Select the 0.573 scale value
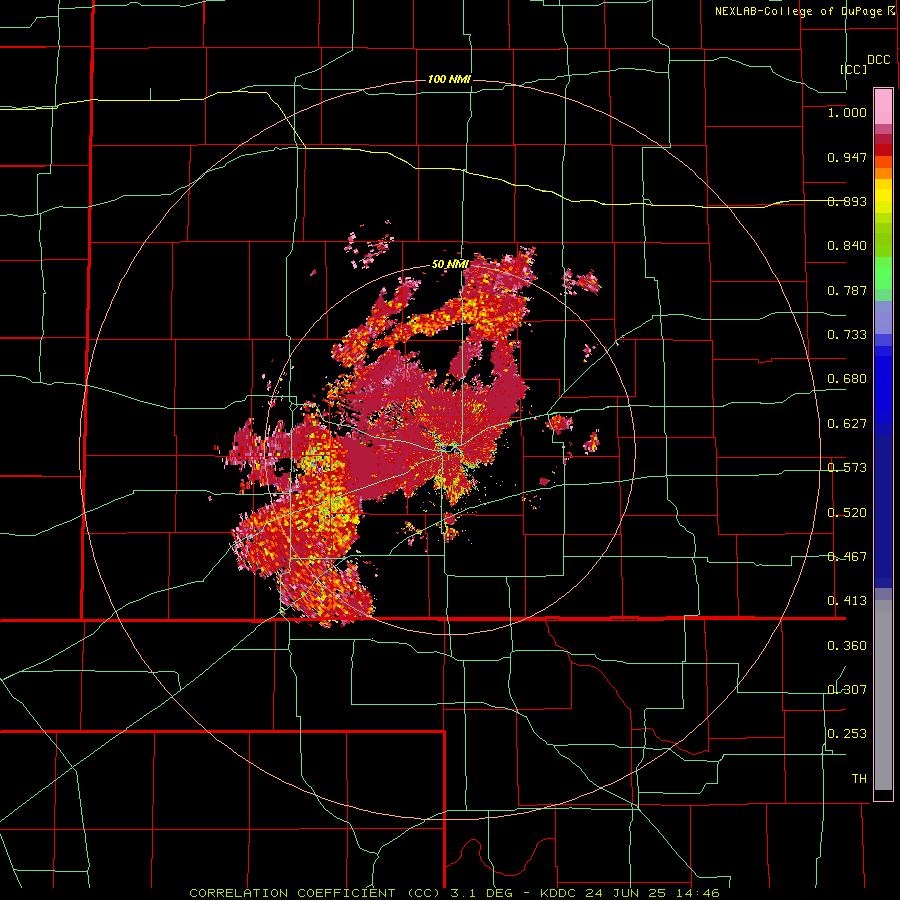 [847, 468]
